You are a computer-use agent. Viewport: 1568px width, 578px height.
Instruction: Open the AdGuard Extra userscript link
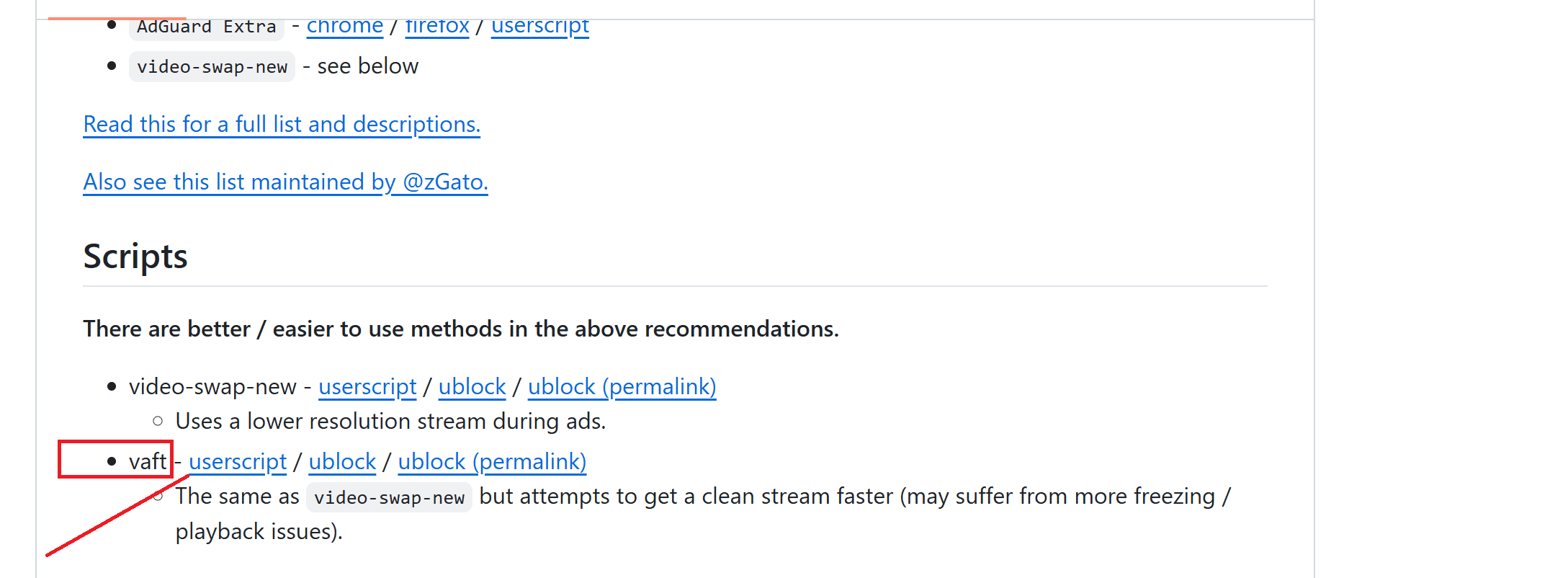(x=540, y=27)
